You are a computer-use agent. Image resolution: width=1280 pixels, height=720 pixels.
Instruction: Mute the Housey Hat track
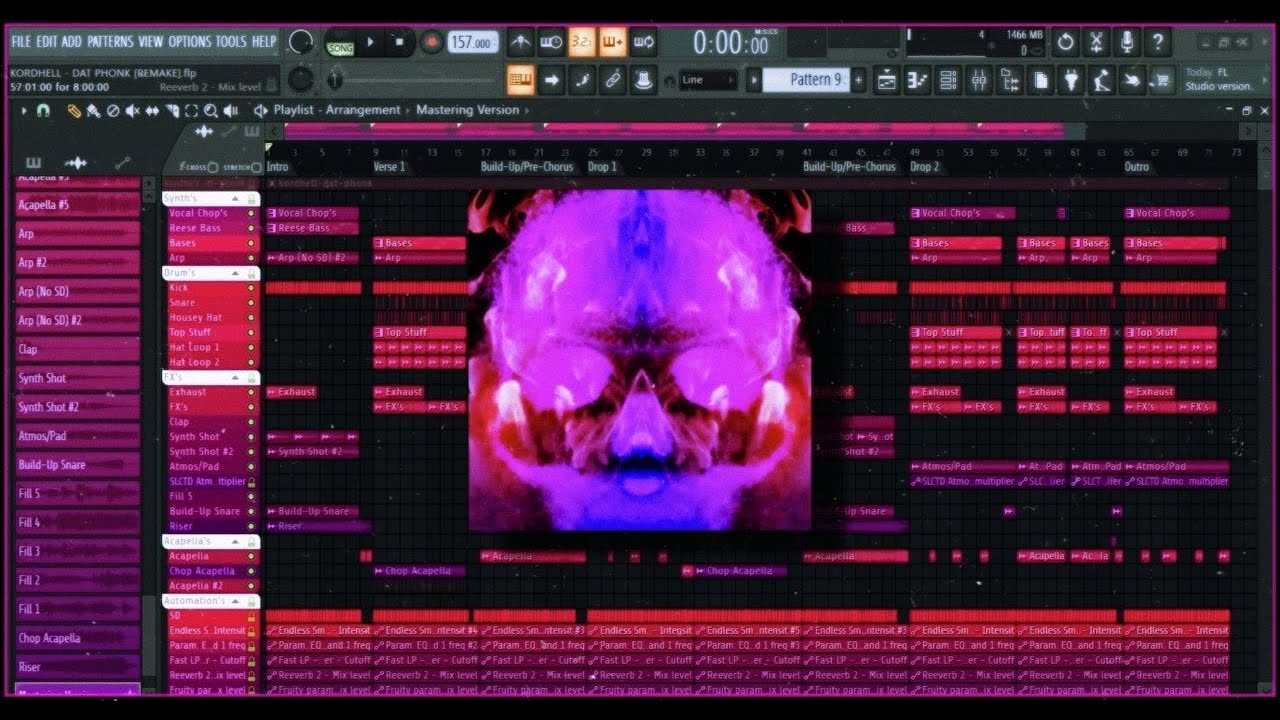point(251,318)
